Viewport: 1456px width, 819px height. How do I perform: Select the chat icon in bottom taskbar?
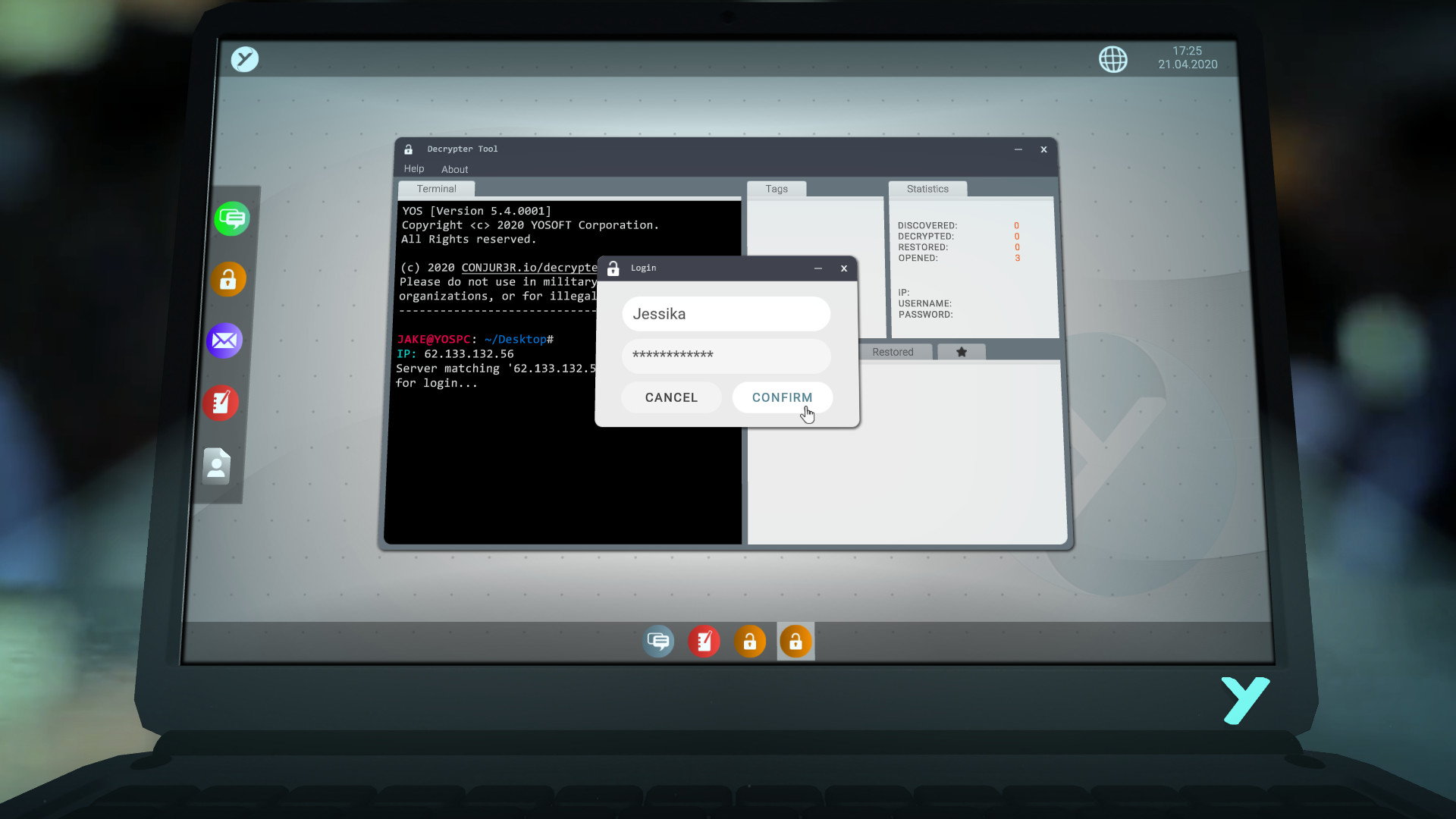[658, 642]
